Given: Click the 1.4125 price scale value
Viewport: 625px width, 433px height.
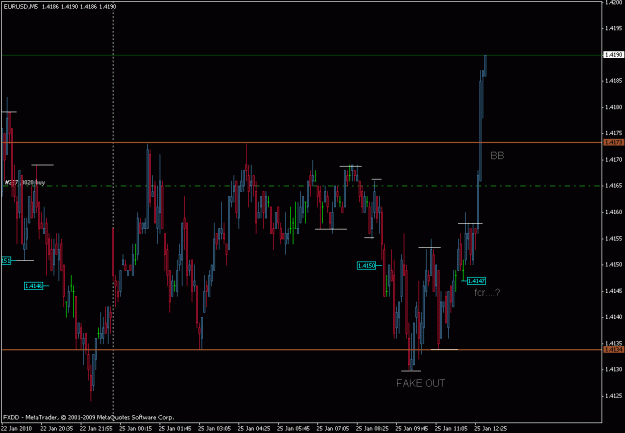Looking at the screenshot, I should (x=613, y=396).
